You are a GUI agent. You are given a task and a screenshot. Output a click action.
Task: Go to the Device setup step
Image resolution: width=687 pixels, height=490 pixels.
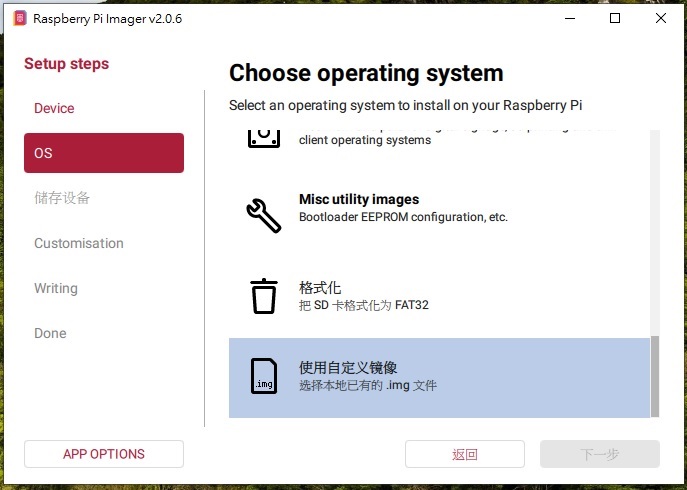(x=54, y=108)
